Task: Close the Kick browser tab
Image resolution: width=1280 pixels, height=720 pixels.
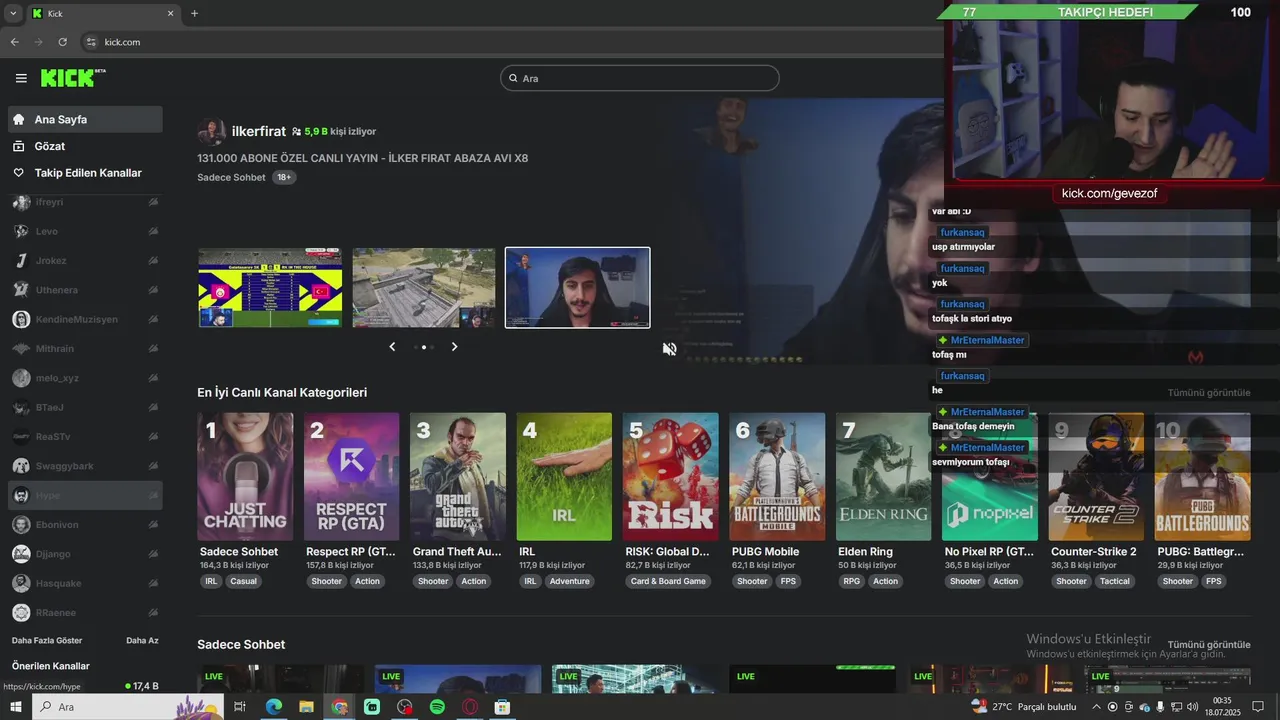Action: (x=170, y=13)
